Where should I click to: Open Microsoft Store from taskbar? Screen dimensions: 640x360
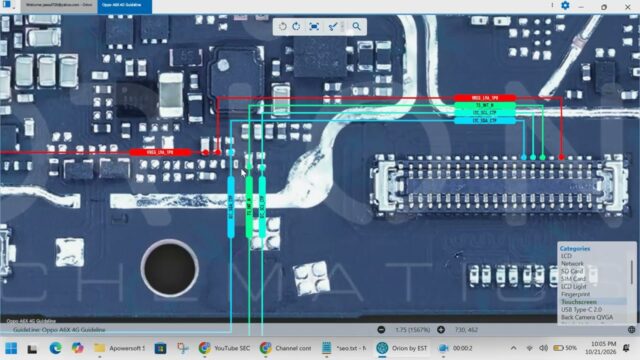[160, 348]
